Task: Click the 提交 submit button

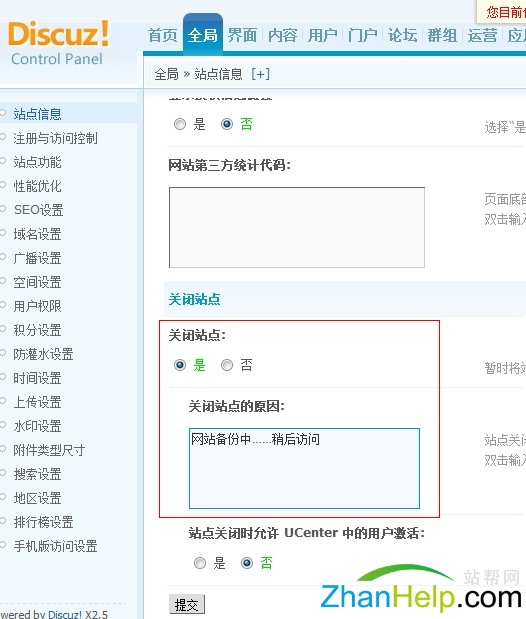Action: tap(187, 604)
